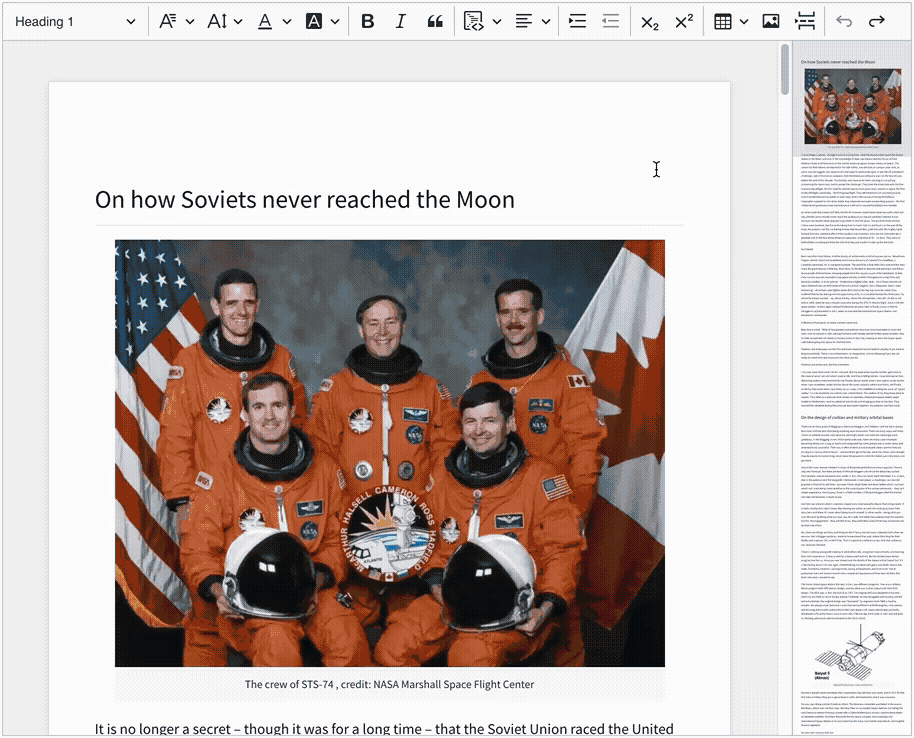
Task: Insert an image with the image icon
Action: click(x=771, y=22)
